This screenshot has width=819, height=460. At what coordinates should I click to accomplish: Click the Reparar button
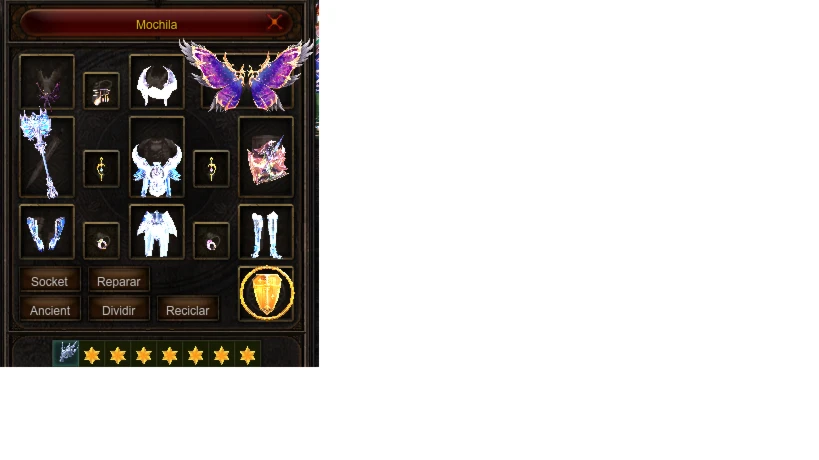(119, 281)
